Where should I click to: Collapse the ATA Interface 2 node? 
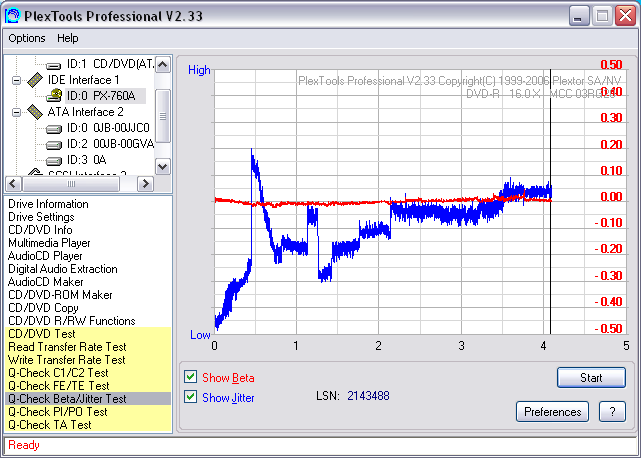click(16, 112)
